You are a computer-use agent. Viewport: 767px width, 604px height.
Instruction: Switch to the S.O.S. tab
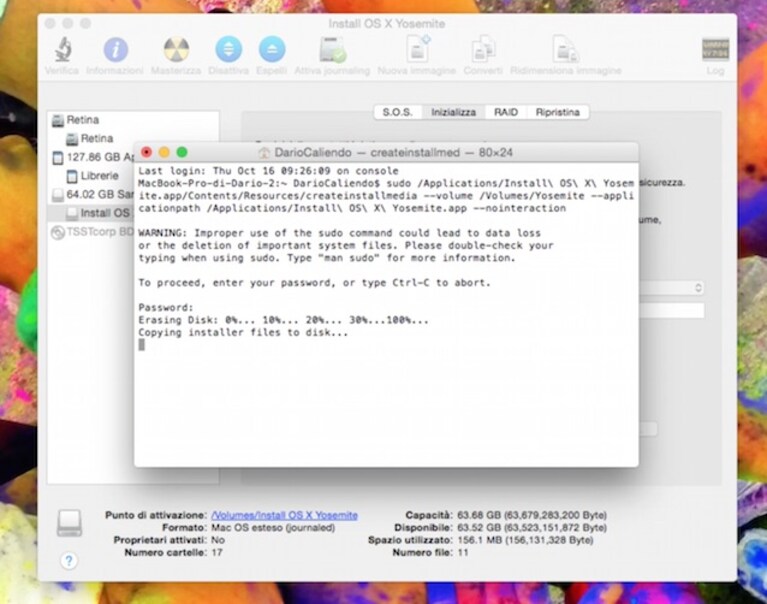click(x=398, y=112)
